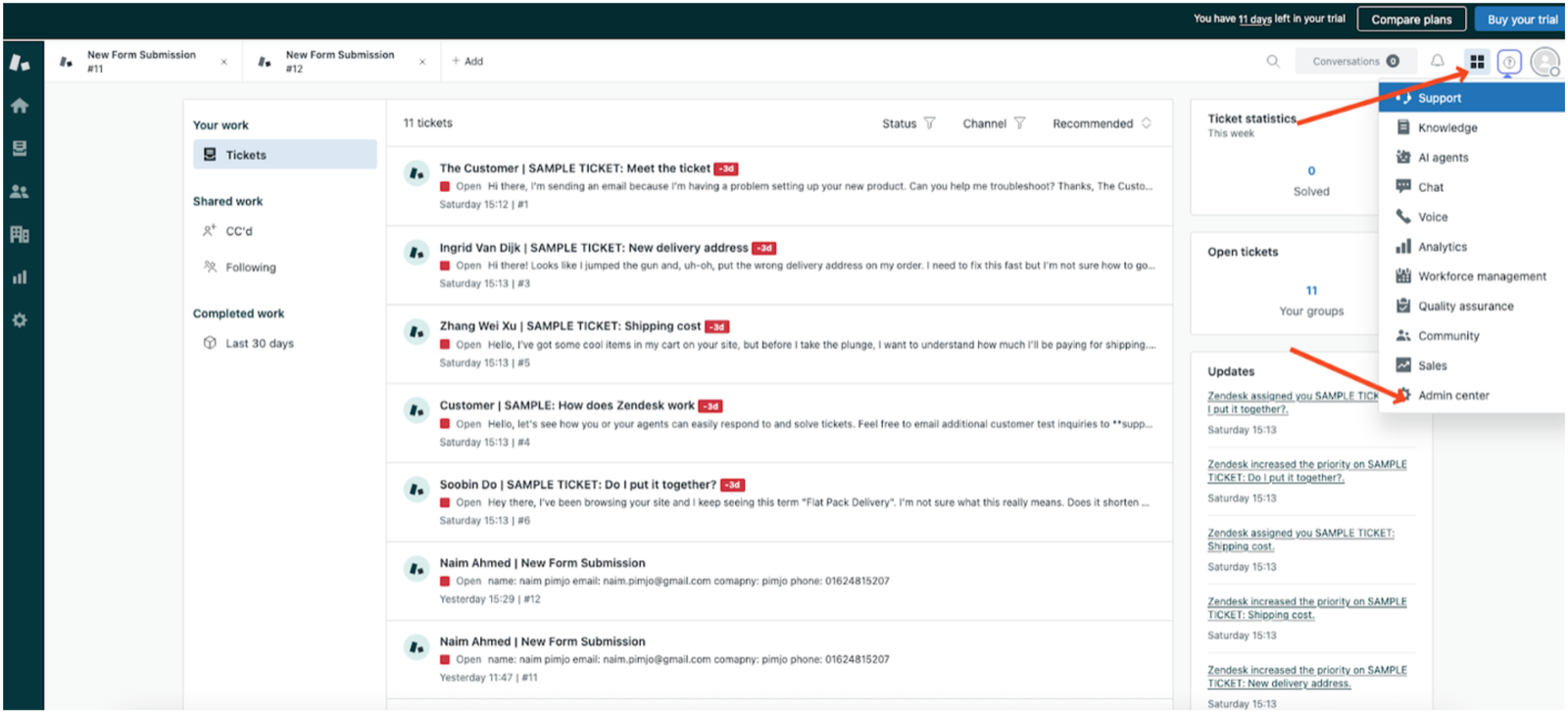The height and width of the screenshot is (713, 1568).
Task: Click the Add tab button
Action: pos(467,62)
